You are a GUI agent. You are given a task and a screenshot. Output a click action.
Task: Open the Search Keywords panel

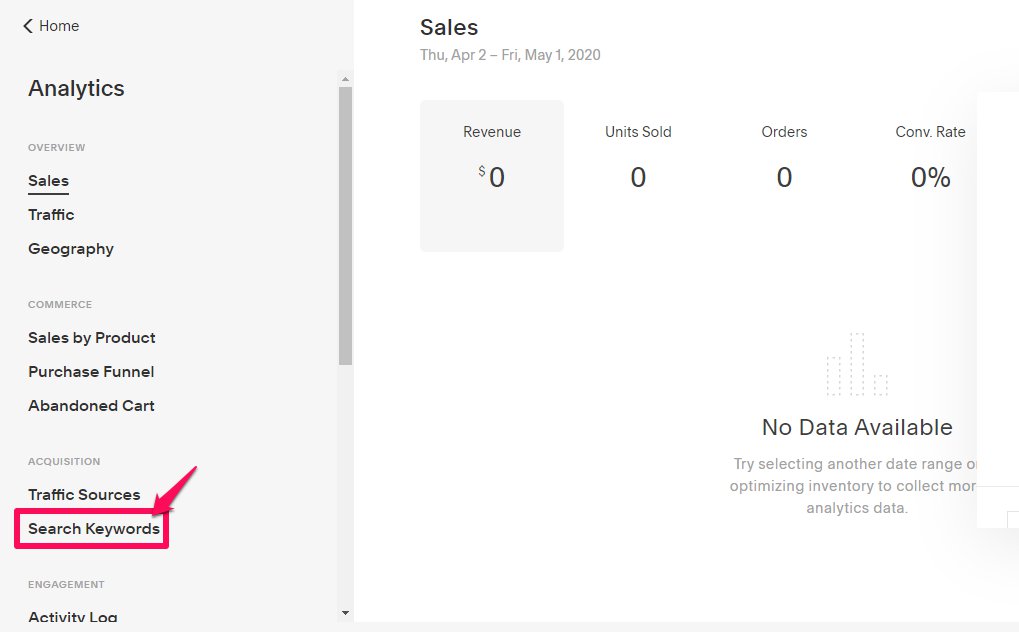(94, 529)
